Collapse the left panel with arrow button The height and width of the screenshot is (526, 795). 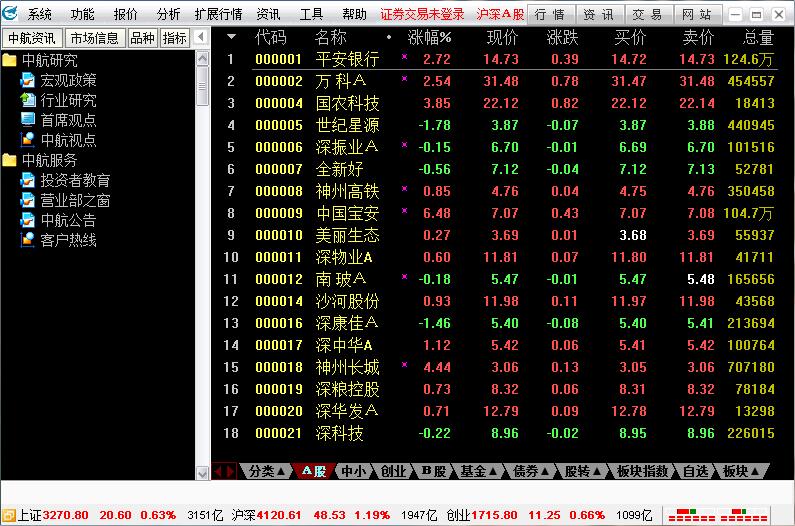click(x=201, y=37)
